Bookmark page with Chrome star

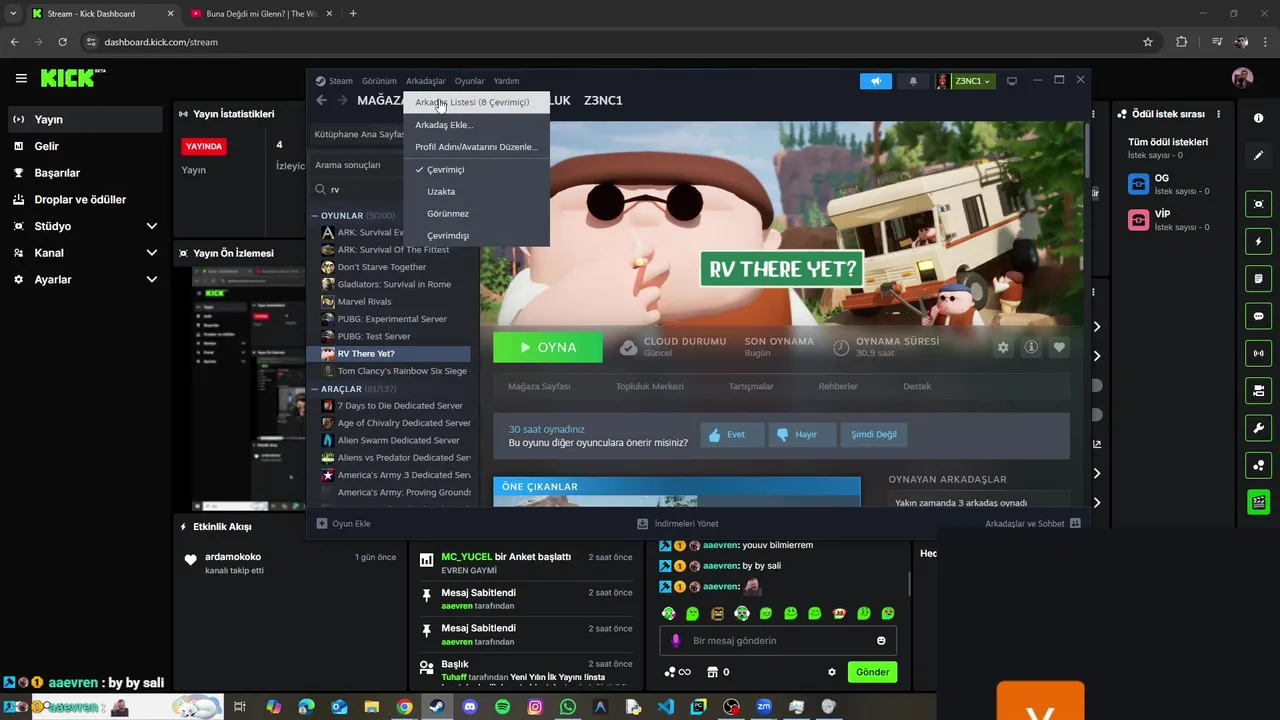[1148, 42]
